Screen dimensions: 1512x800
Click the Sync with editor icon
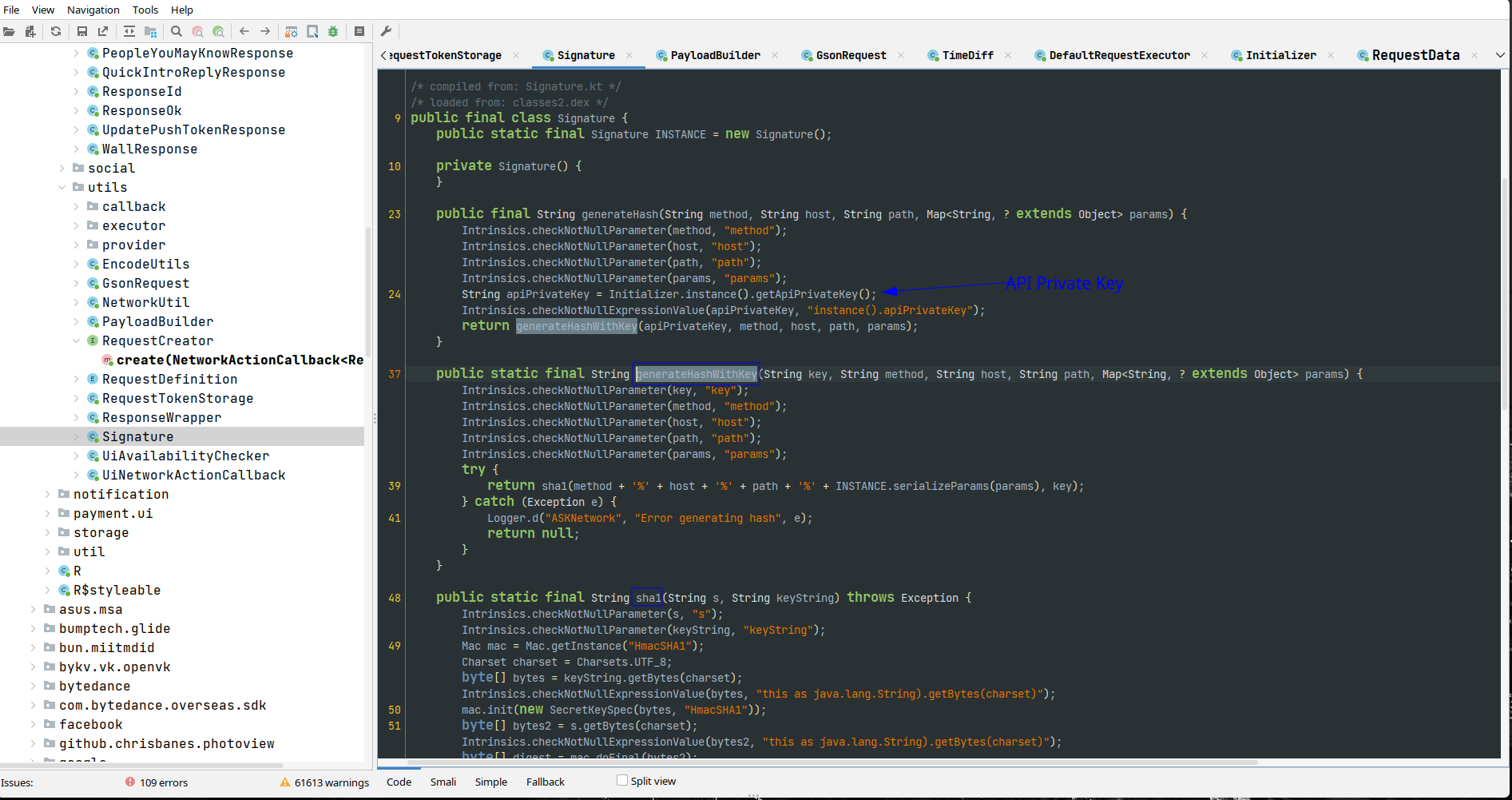pyautogui.click(x=129, y=31)
